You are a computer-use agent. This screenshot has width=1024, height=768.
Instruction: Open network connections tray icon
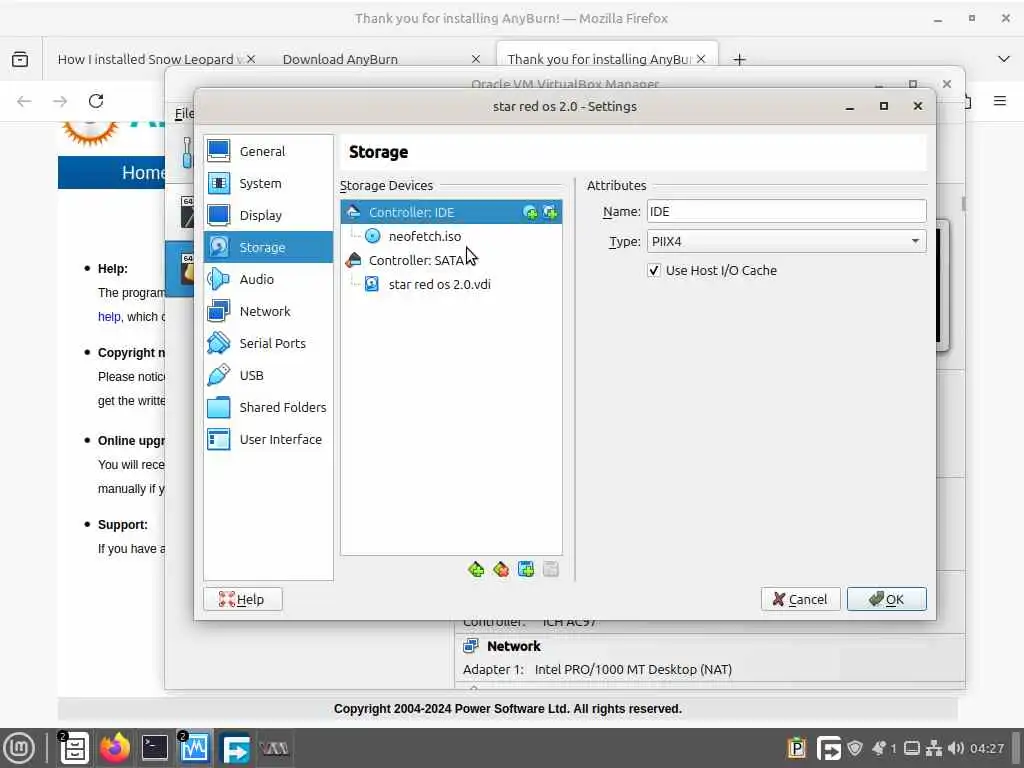(934, 748)
